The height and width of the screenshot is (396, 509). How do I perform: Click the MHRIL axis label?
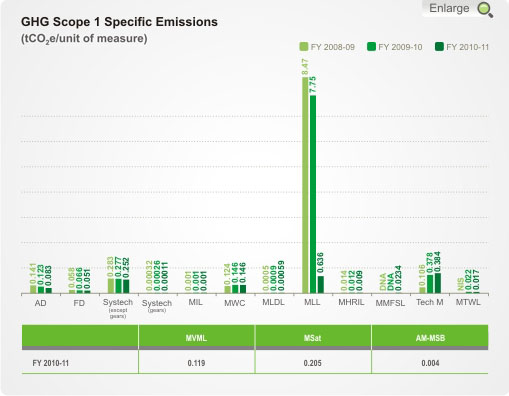point(351,302)
